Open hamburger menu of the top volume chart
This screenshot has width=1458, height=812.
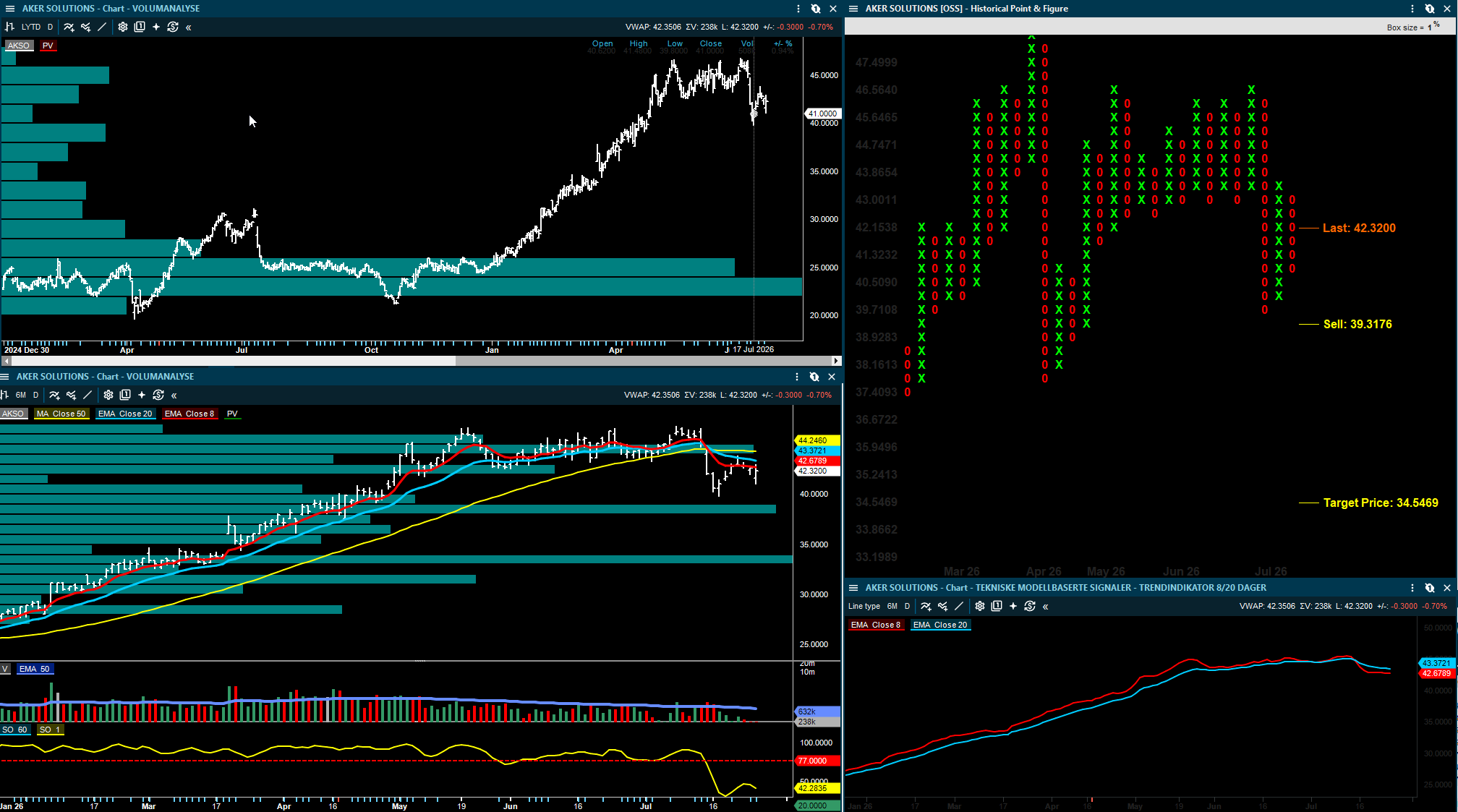(10, 9)
